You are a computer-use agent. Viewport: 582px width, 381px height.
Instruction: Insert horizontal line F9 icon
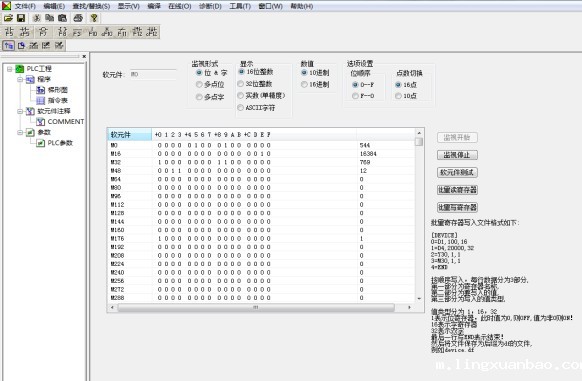click(x=77, y=32)
